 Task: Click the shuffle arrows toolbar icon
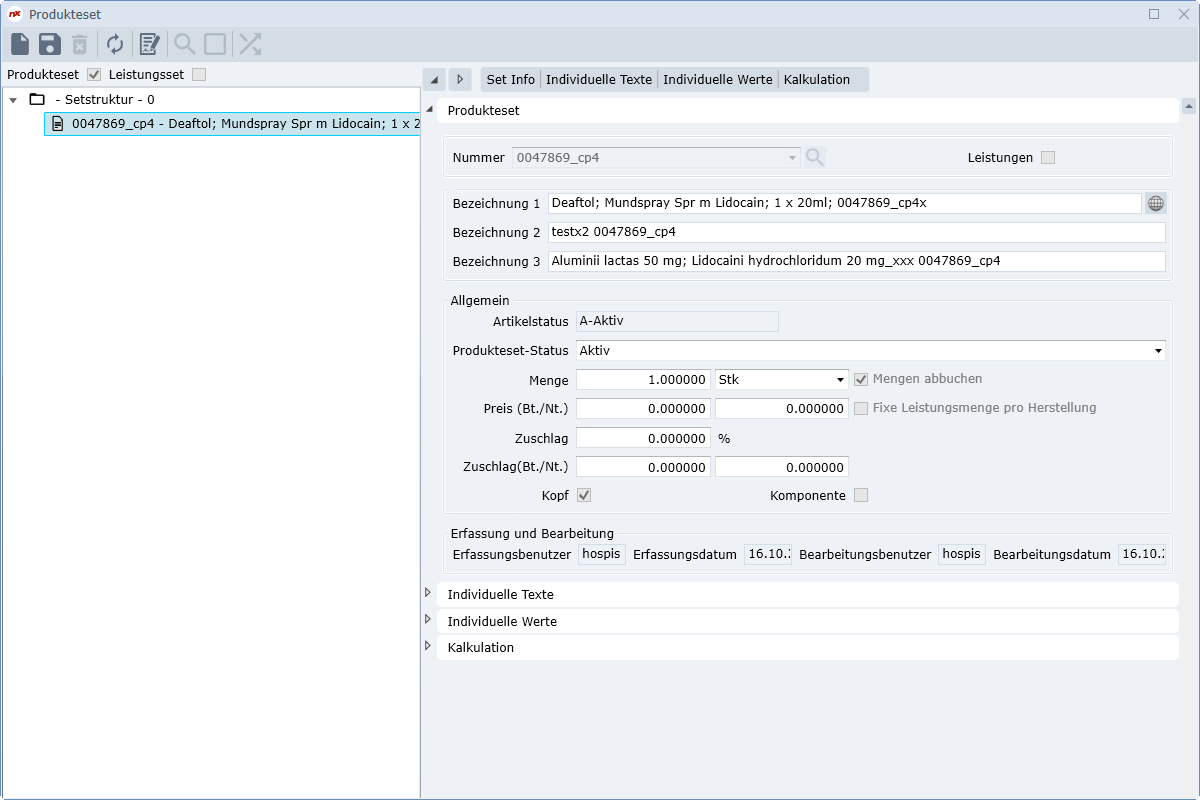tap(249, 44)
